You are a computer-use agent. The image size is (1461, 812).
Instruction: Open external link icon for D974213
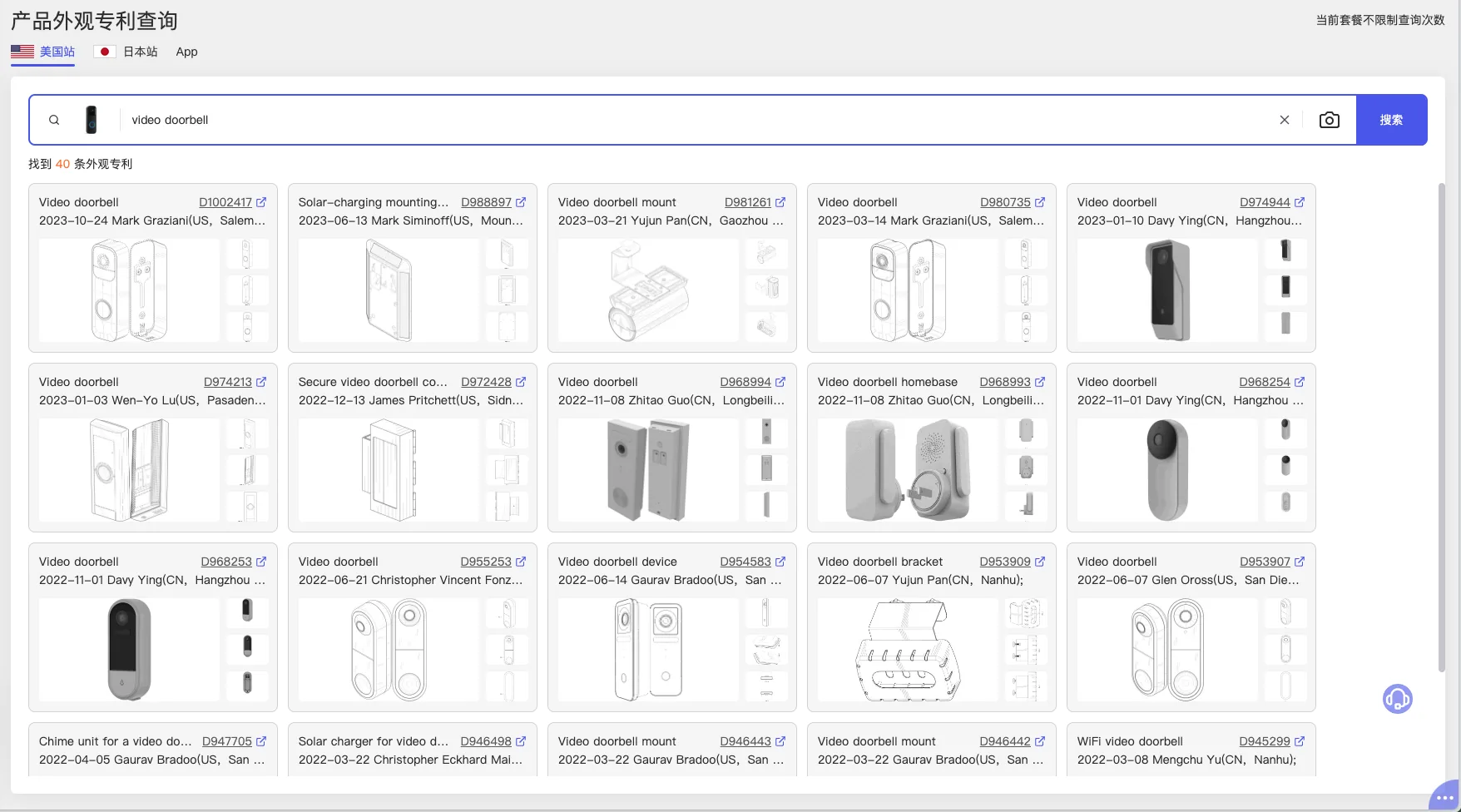[x=261, y=382]
